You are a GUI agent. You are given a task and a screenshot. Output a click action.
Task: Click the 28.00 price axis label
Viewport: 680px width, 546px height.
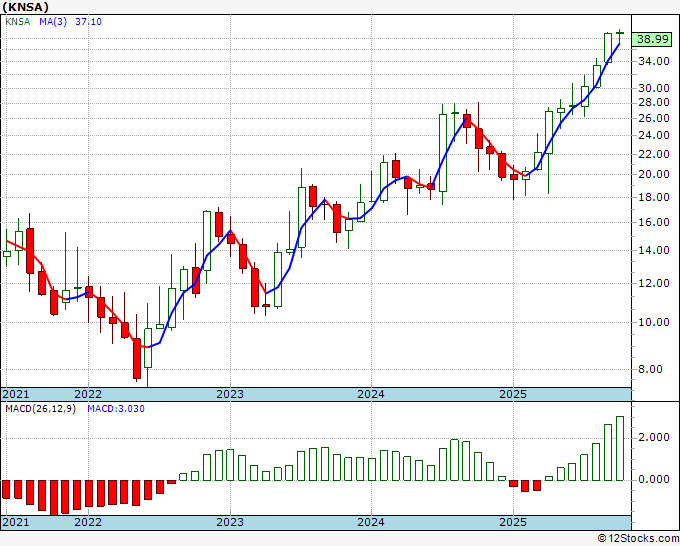(x=654, y=102)
